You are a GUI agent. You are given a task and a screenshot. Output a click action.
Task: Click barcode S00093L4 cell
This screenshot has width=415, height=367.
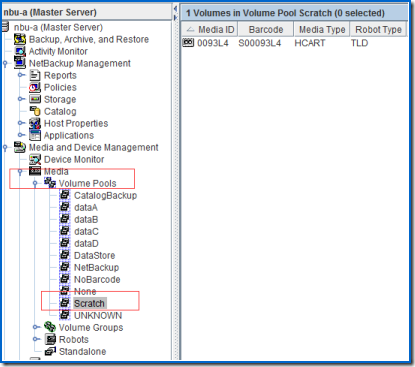(x=260, y=43)
